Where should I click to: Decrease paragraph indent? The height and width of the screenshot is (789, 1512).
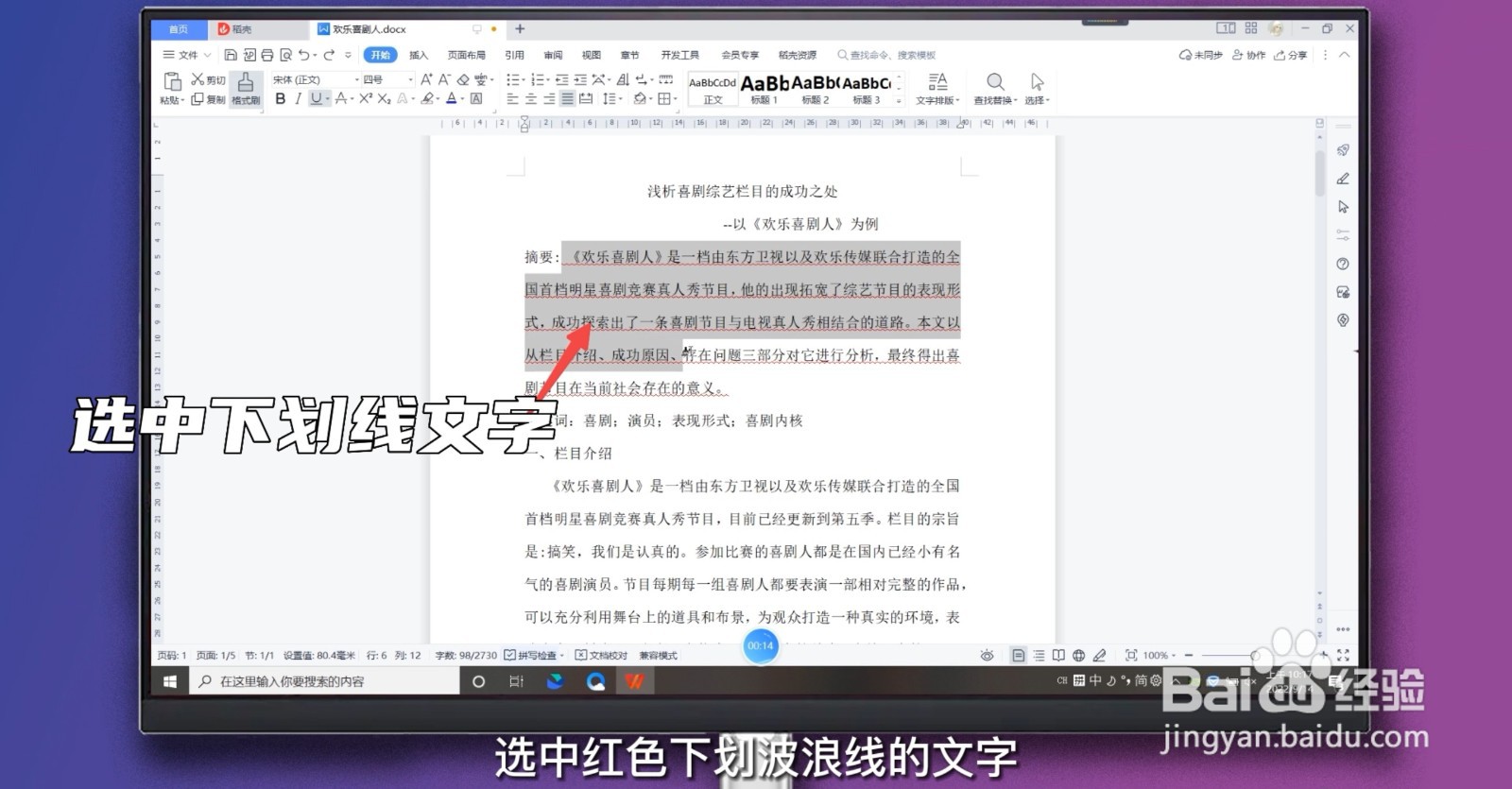[562, 79]
